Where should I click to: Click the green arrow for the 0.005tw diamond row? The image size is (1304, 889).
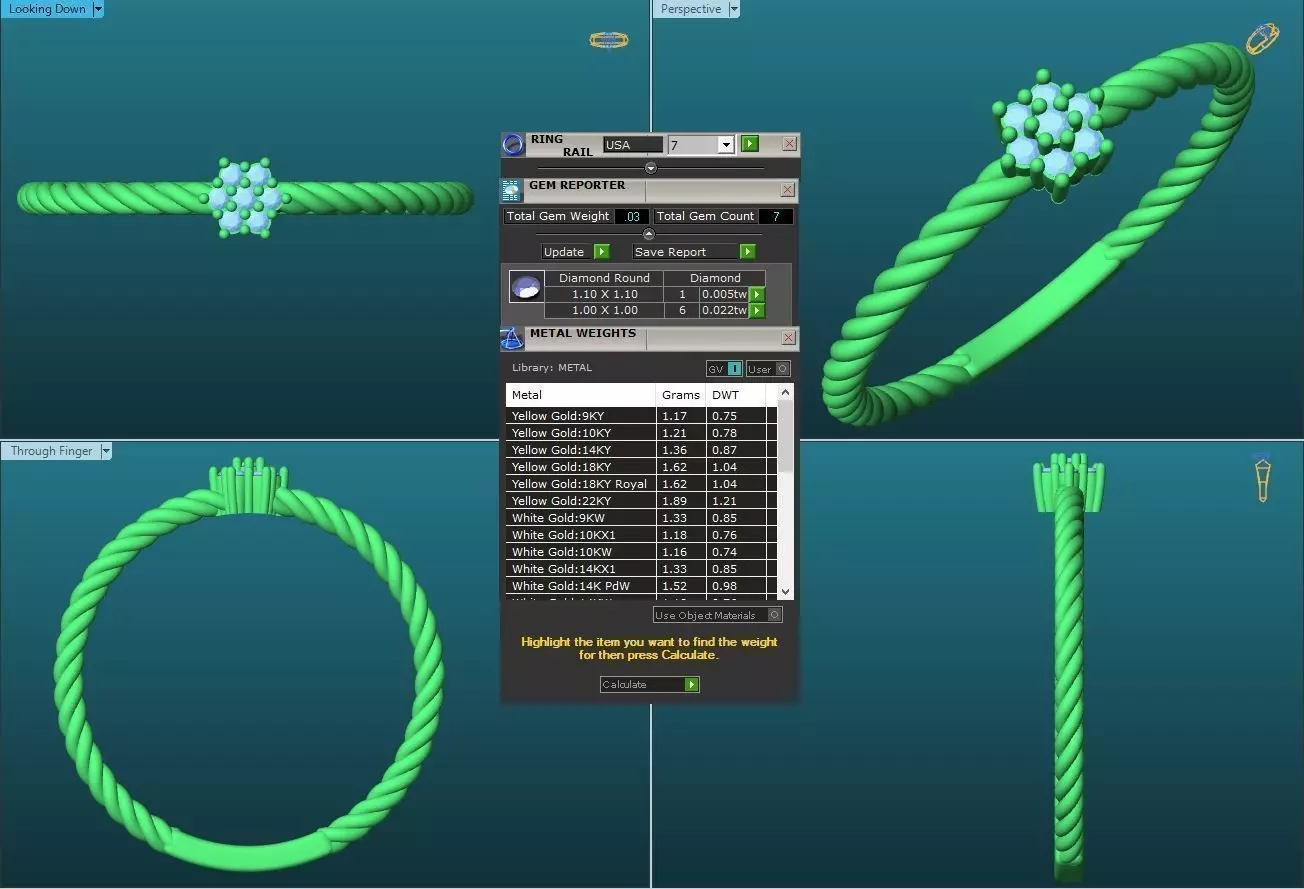(x=757, y=295)
